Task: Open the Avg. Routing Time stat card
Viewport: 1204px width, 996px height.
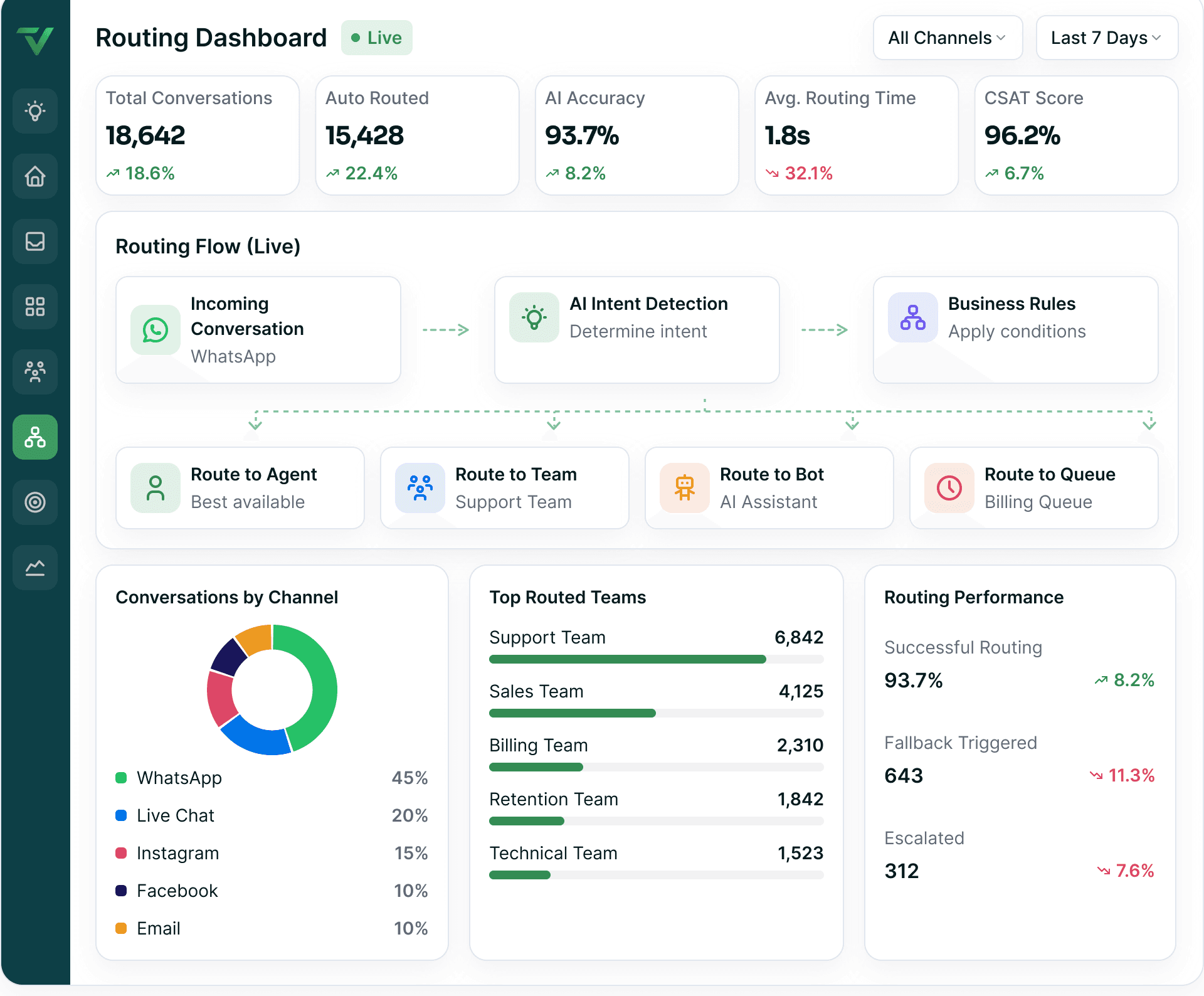Action: [857, 135]
